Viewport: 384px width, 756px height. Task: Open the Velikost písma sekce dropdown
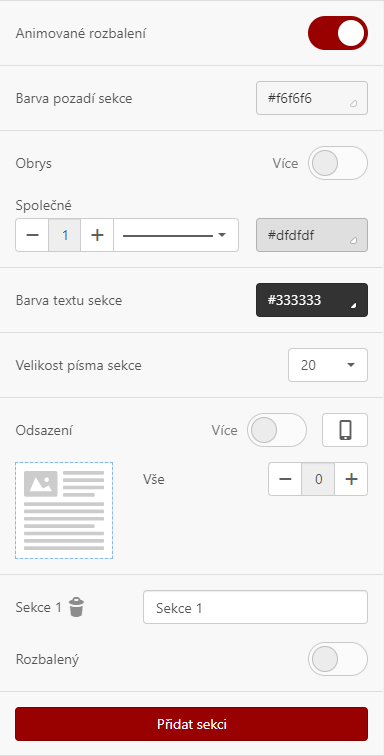coord(328,365)
